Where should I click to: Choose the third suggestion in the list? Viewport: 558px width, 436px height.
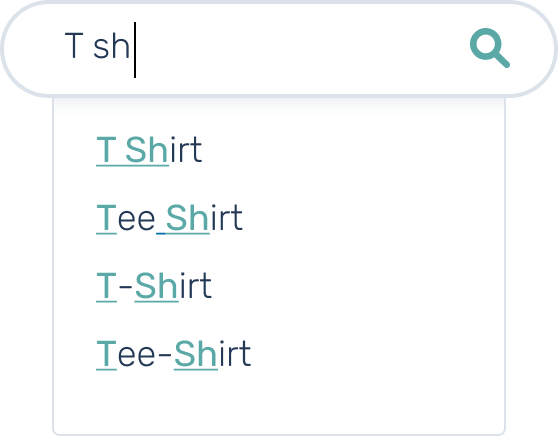pyautogui.click(x=154, y=285)
